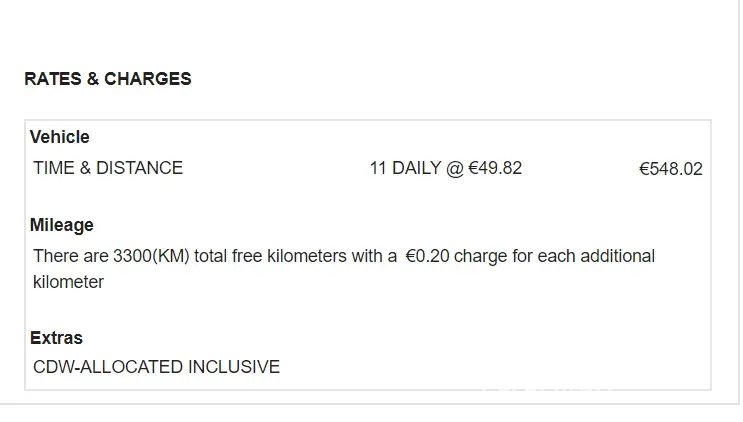Click 'There are' starting the mileage sentence
This screenshot has height=422, width=743.
tap(70, 256)
